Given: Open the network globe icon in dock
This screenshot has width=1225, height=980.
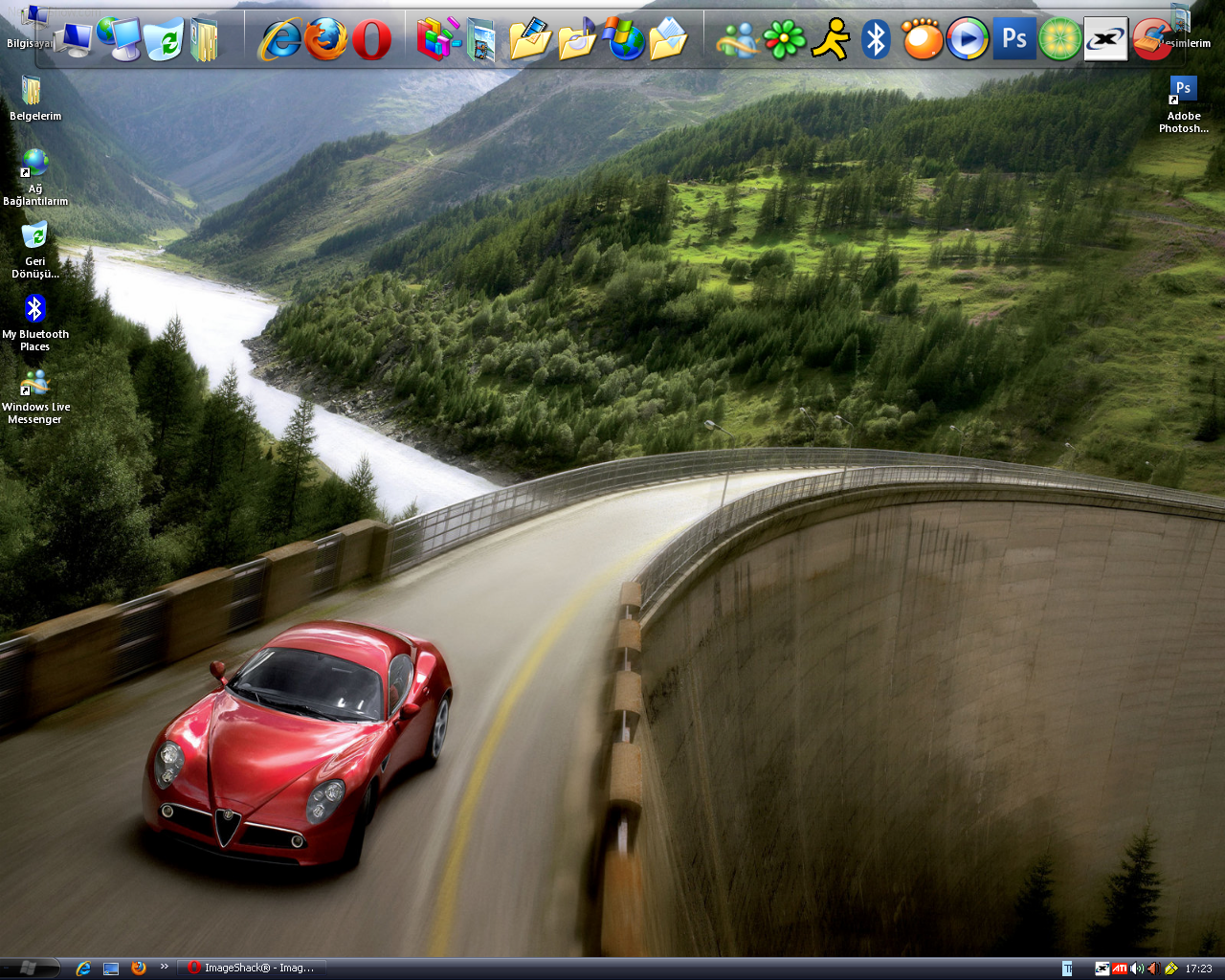Looking at the screenshot, I should tap(119, 39).
